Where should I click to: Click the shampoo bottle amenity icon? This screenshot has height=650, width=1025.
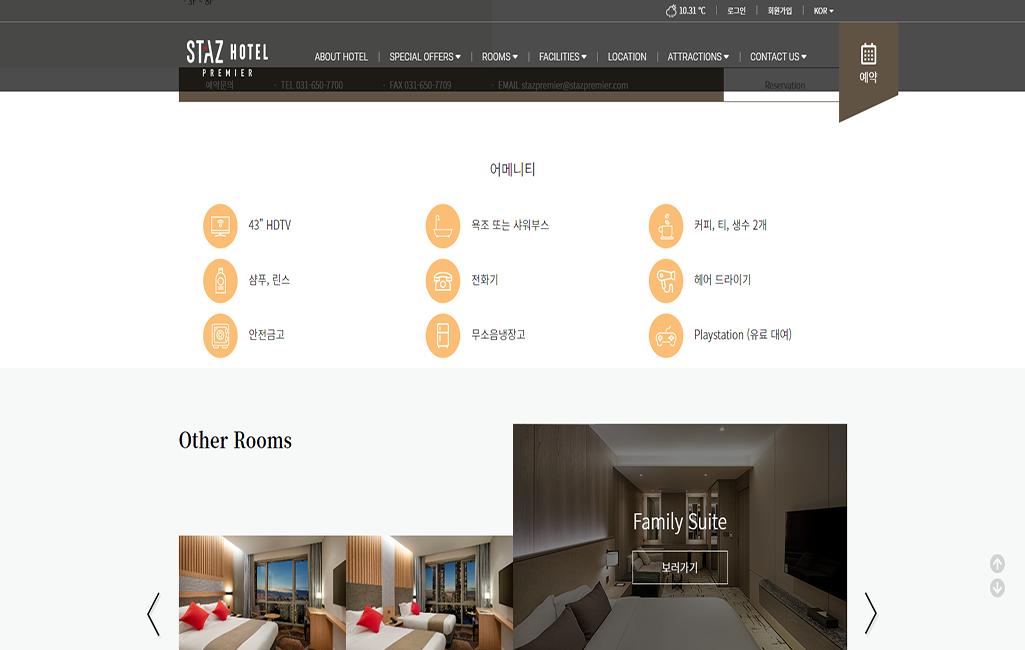pyautogui.click(x=220, y=281)
